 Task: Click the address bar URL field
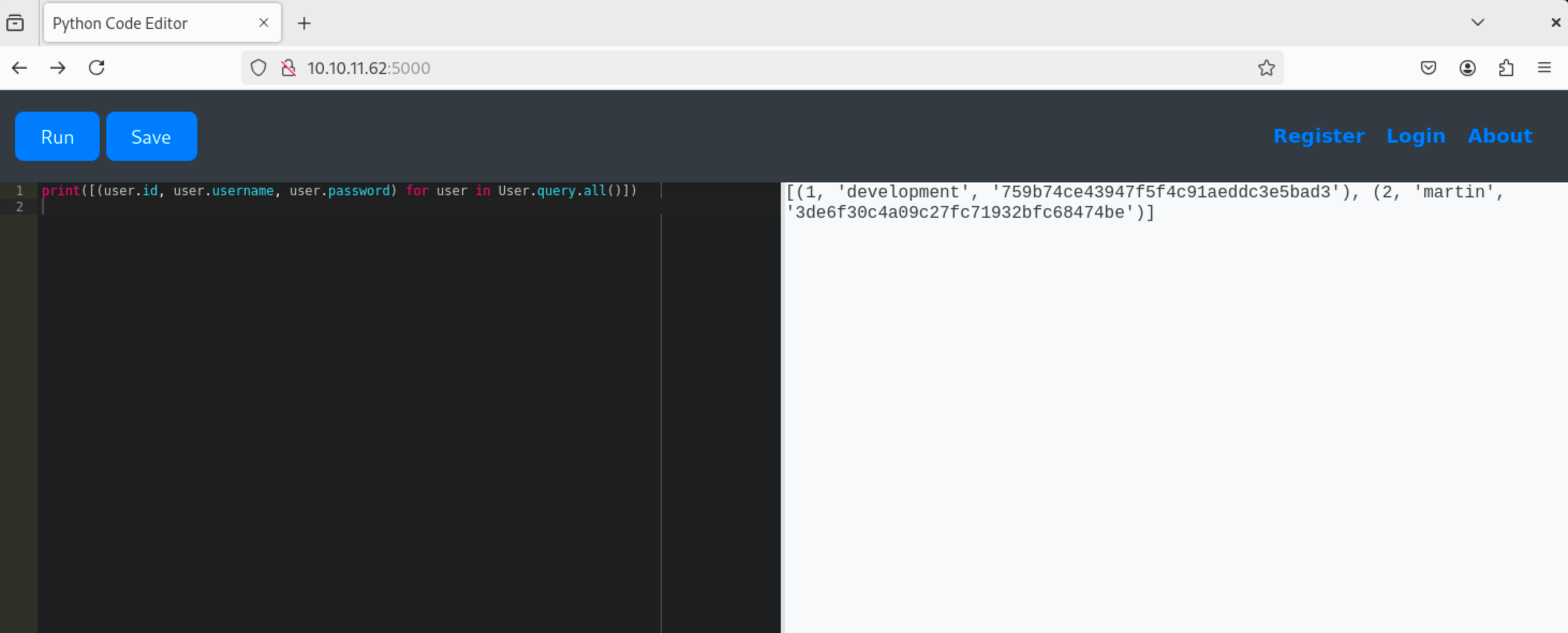(730, 68)
